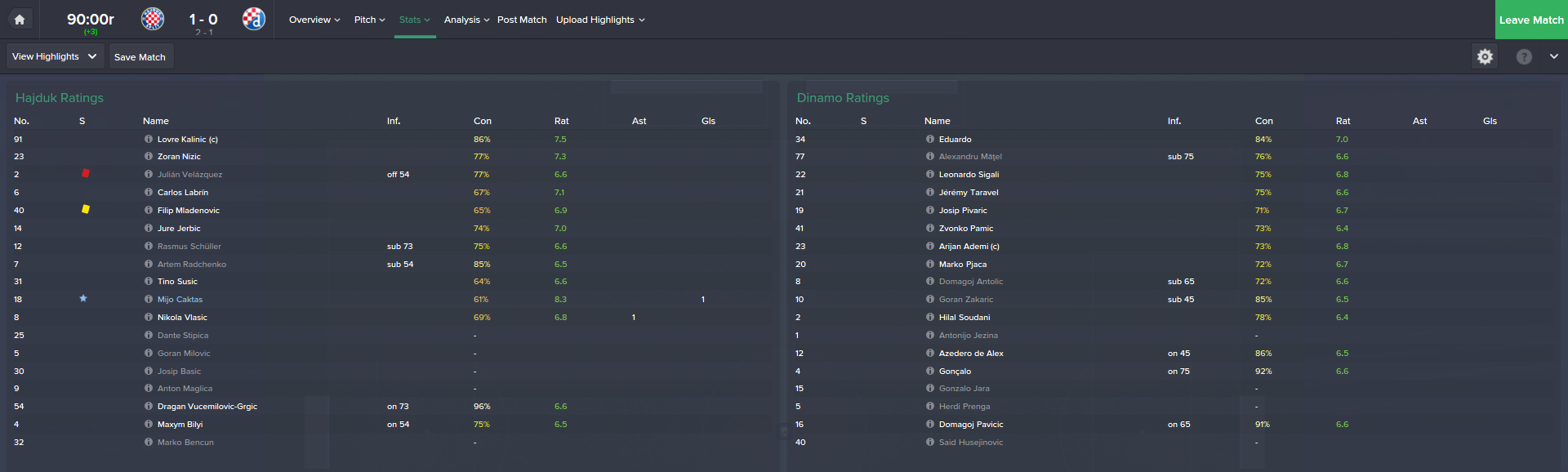Open Marko Pjaca's player profile
Screen dimensions: 1568x472
coord(963,264)
